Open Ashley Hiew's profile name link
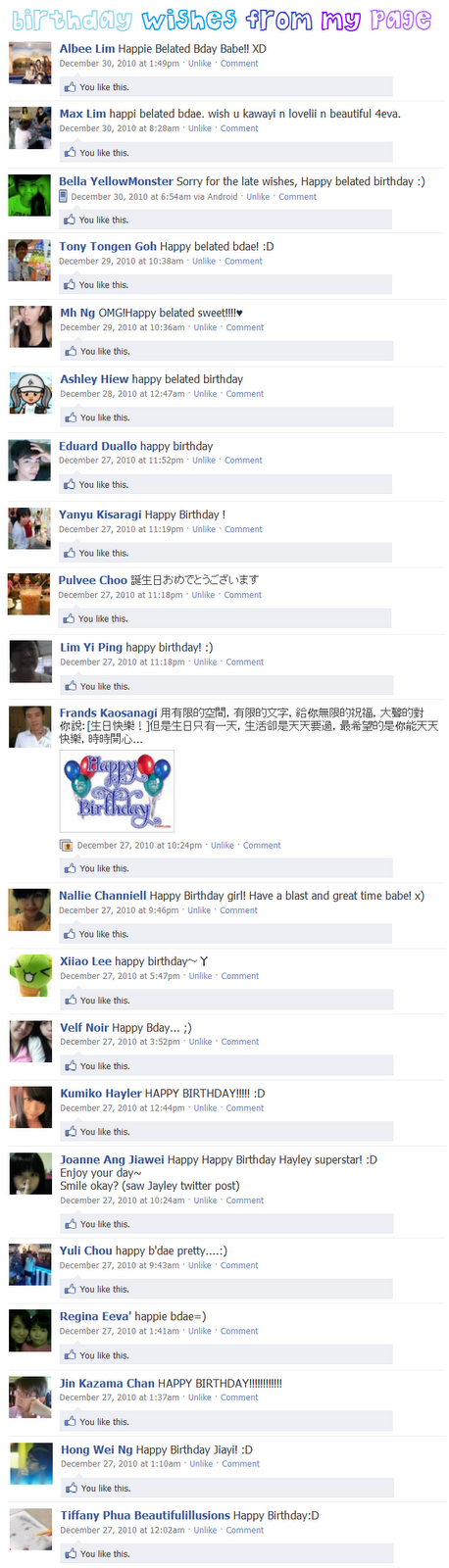This screenshot has width=449, height=1568. [94, 379]
